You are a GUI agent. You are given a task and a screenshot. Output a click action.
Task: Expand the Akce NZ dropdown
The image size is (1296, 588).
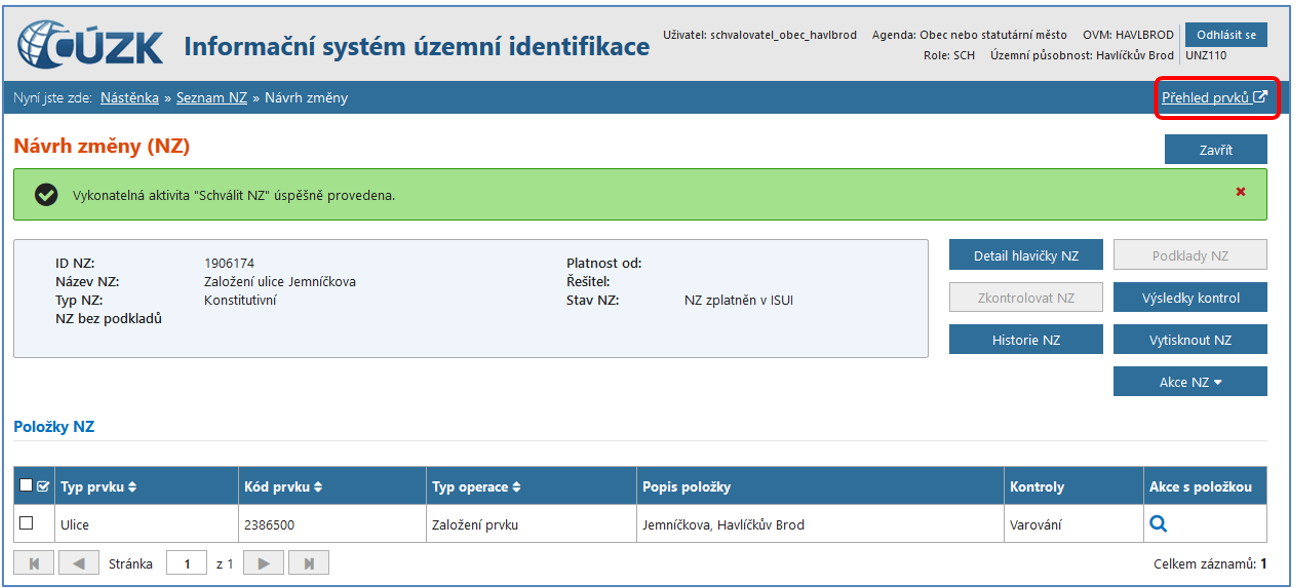pyautogui.click(x=1190, y=382)
